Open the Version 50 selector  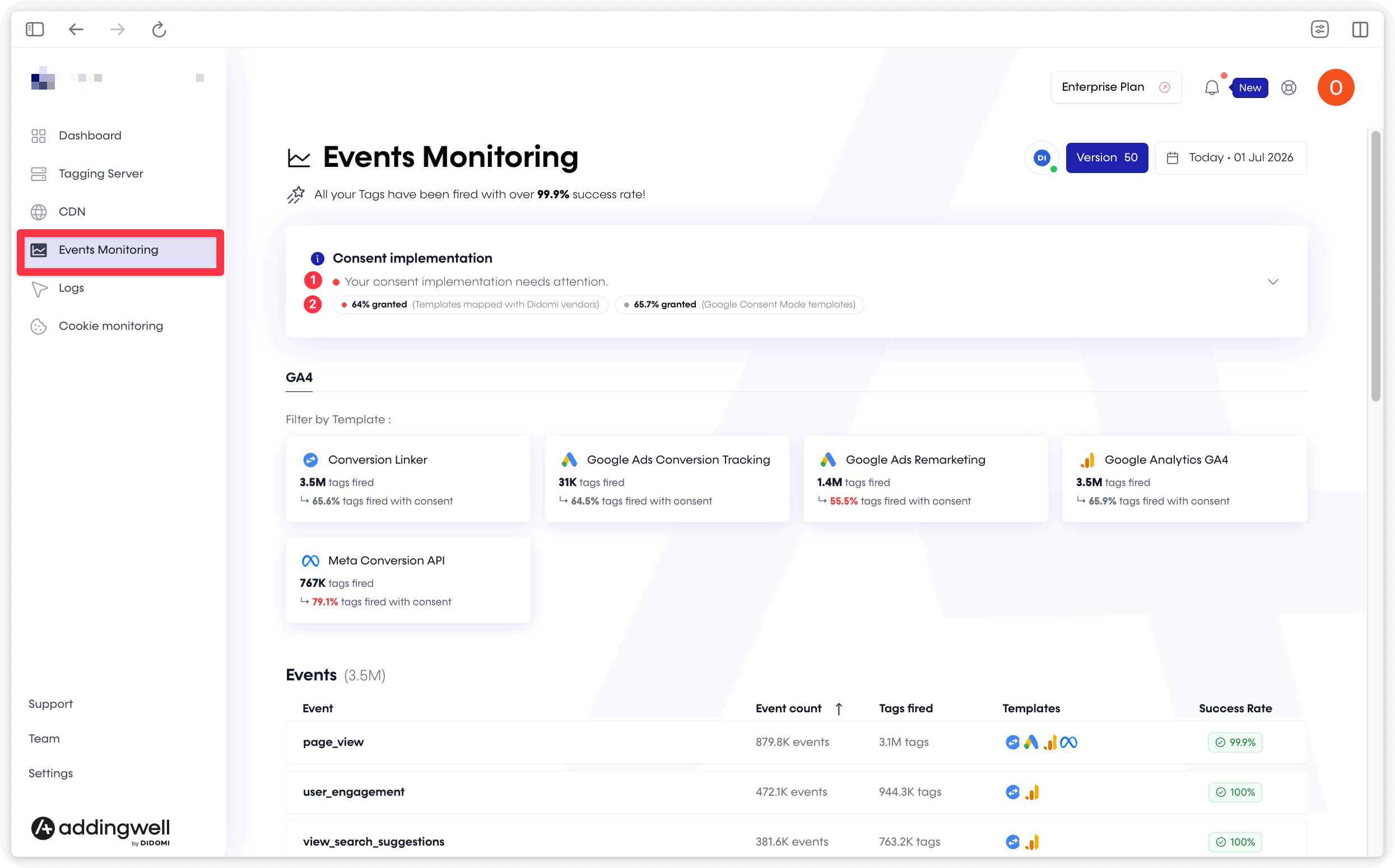[x=1106, y=157]
